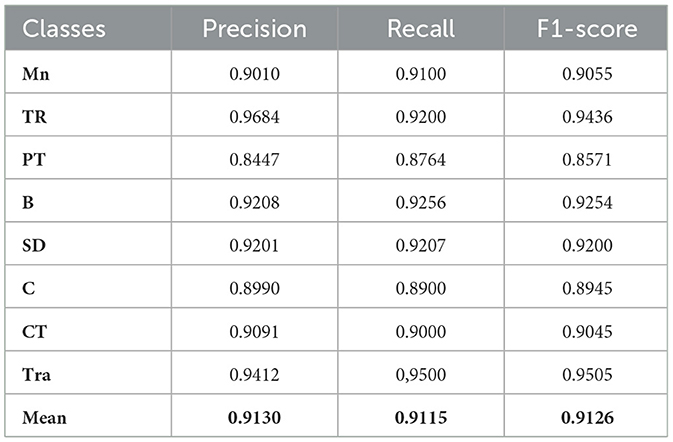Select the Precision column header

coord(255,29)
